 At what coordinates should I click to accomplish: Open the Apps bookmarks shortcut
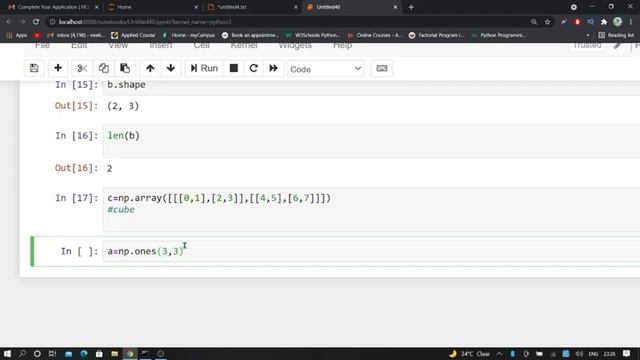tap(17, 36)
